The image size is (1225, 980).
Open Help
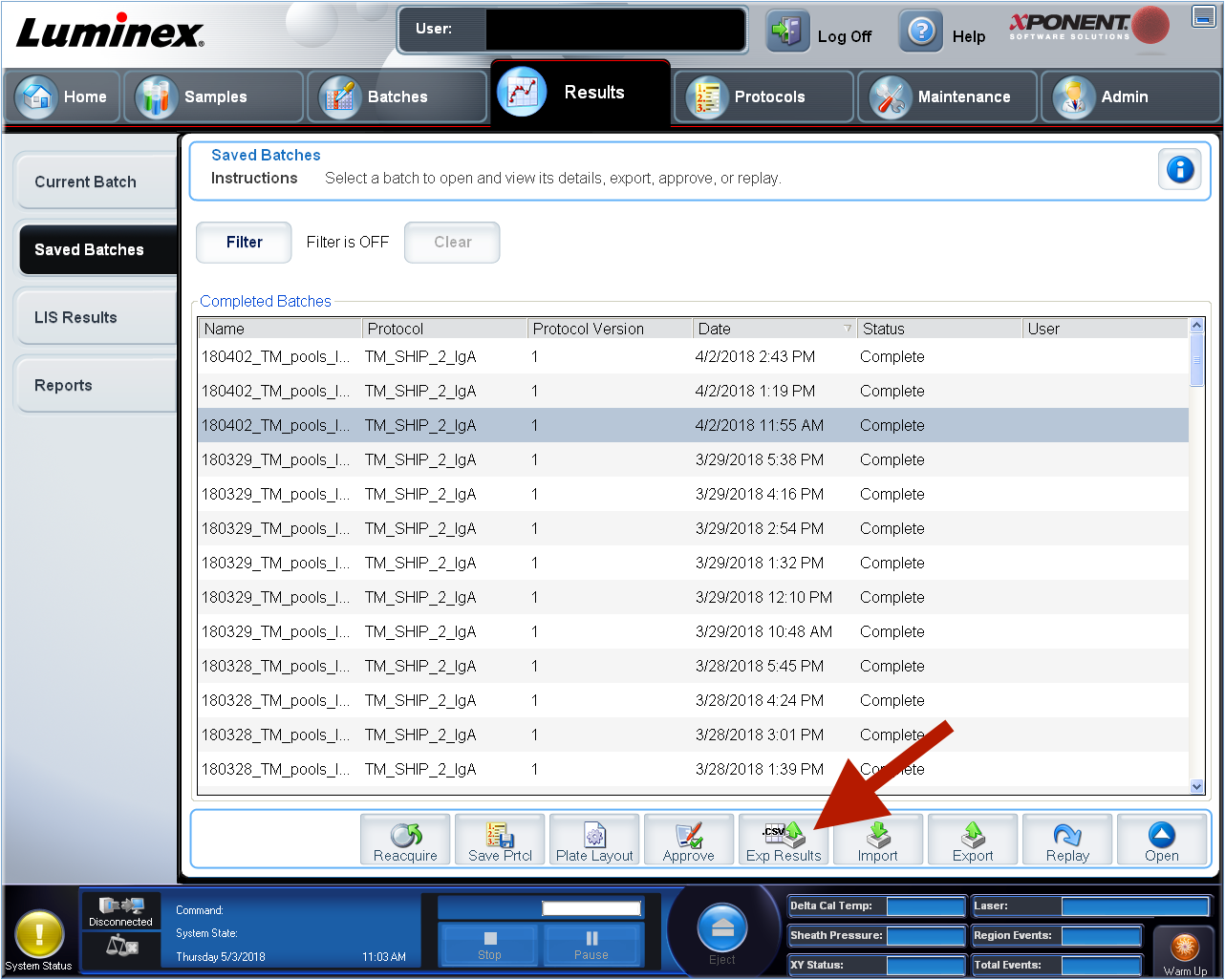coord(920,30)
